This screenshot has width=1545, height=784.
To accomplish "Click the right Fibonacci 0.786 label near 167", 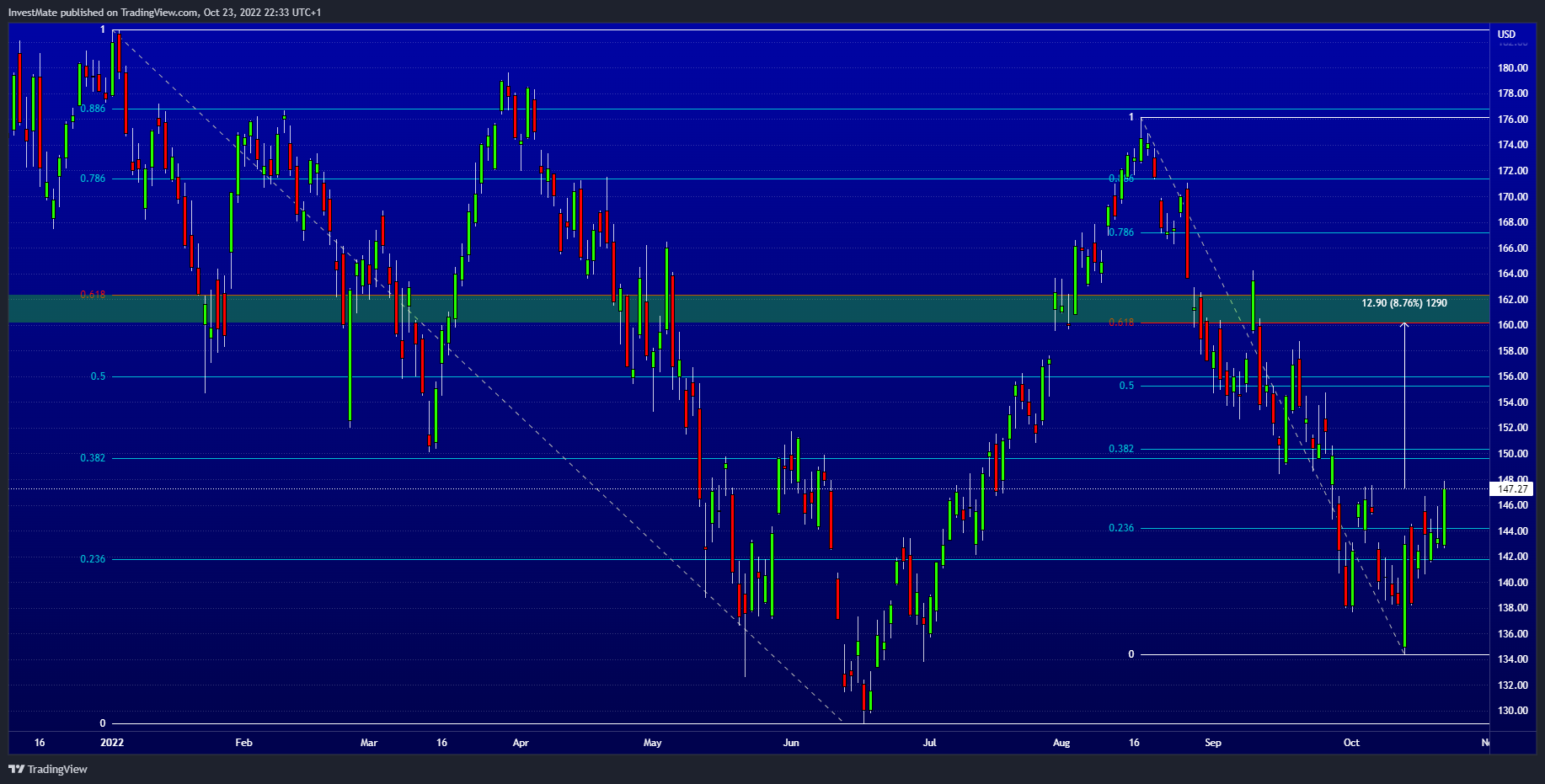I will tap(1121, 232).
